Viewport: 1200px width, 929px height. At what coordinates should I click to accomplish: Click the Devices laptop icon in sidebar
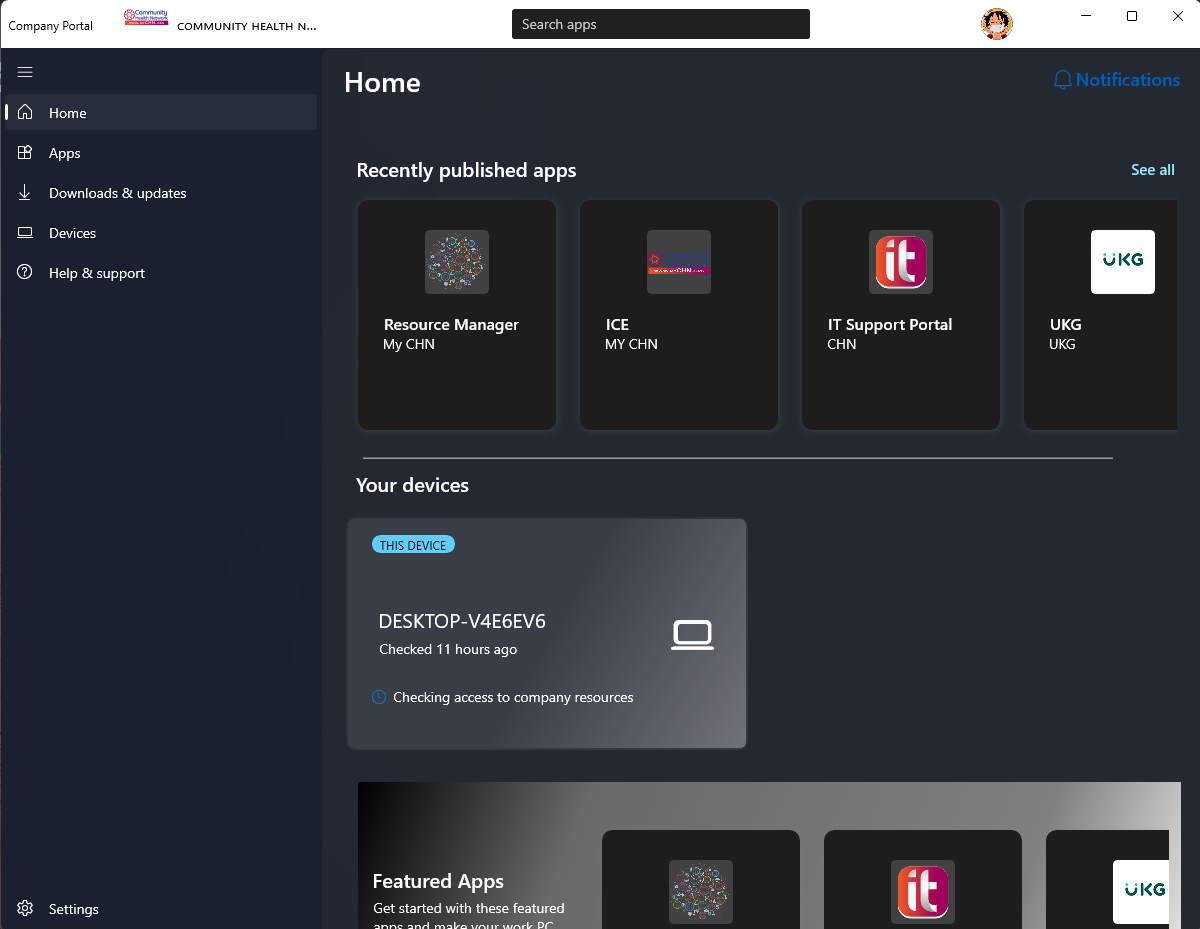[26, 232]
